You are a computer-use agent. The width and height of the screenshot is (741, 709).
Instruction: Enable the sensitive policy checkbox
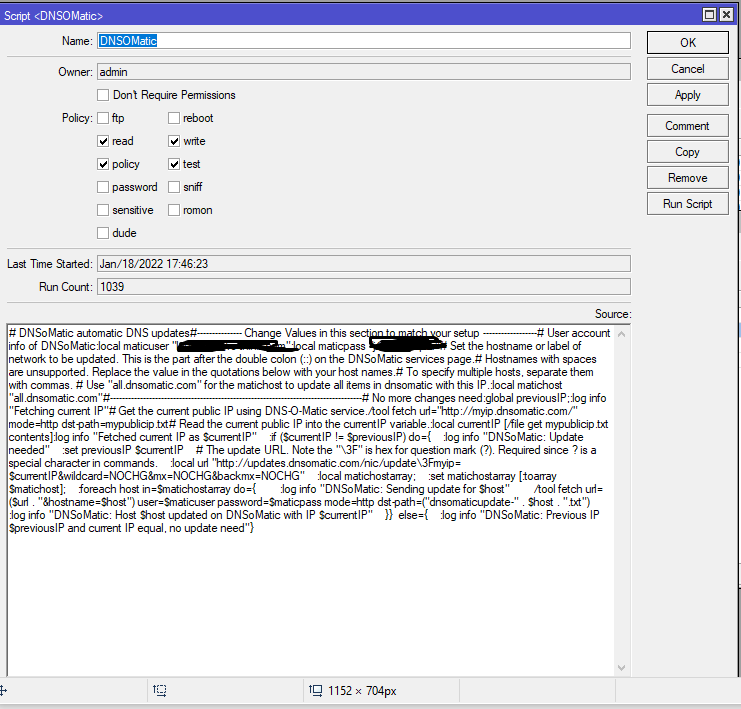103,210
